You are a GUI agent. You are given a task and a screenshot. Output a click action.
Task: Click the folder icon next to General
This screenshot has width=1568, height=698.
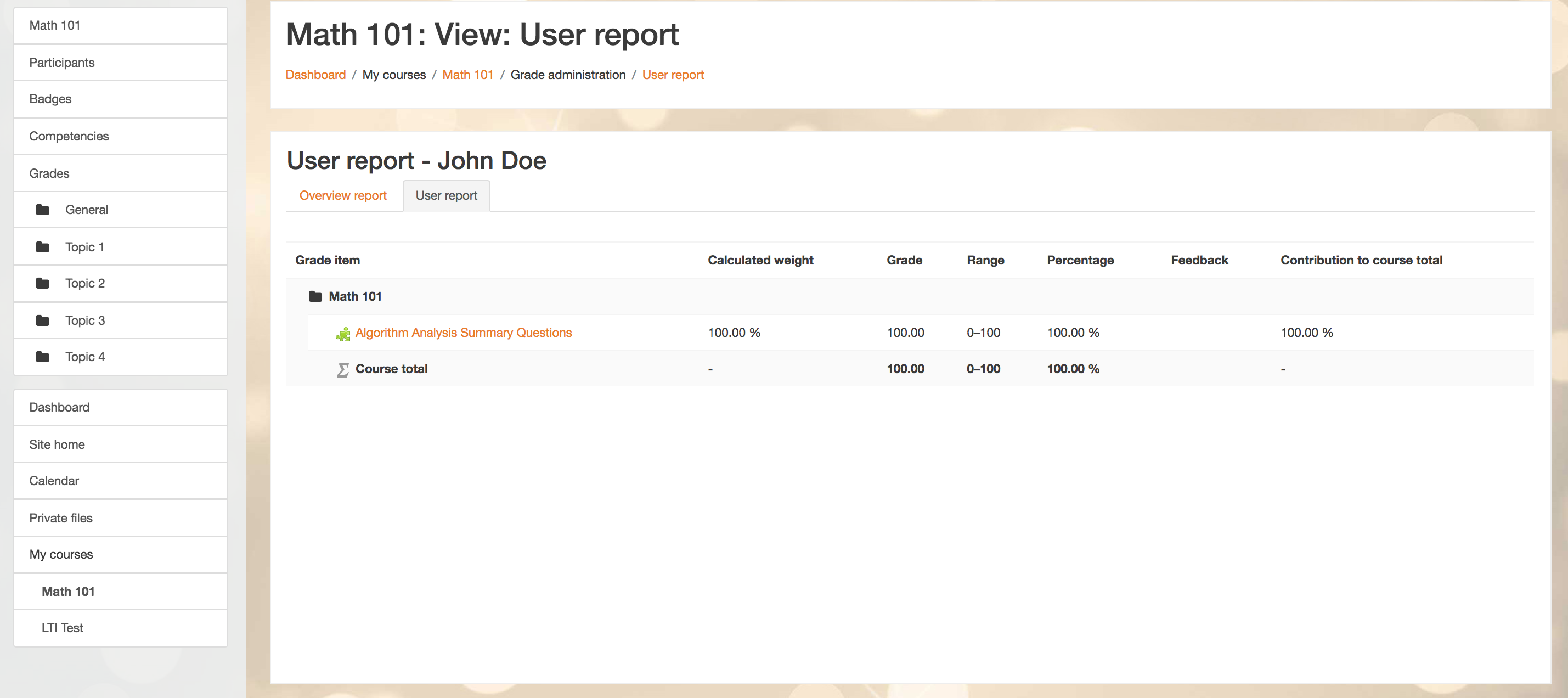click(43, 210)
